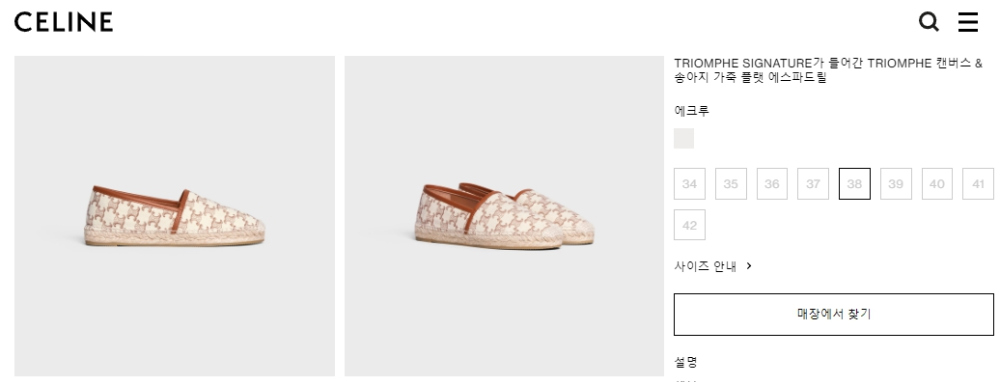Select shoe size 41
Screen dimensions: 1000x382
(978, 184)
